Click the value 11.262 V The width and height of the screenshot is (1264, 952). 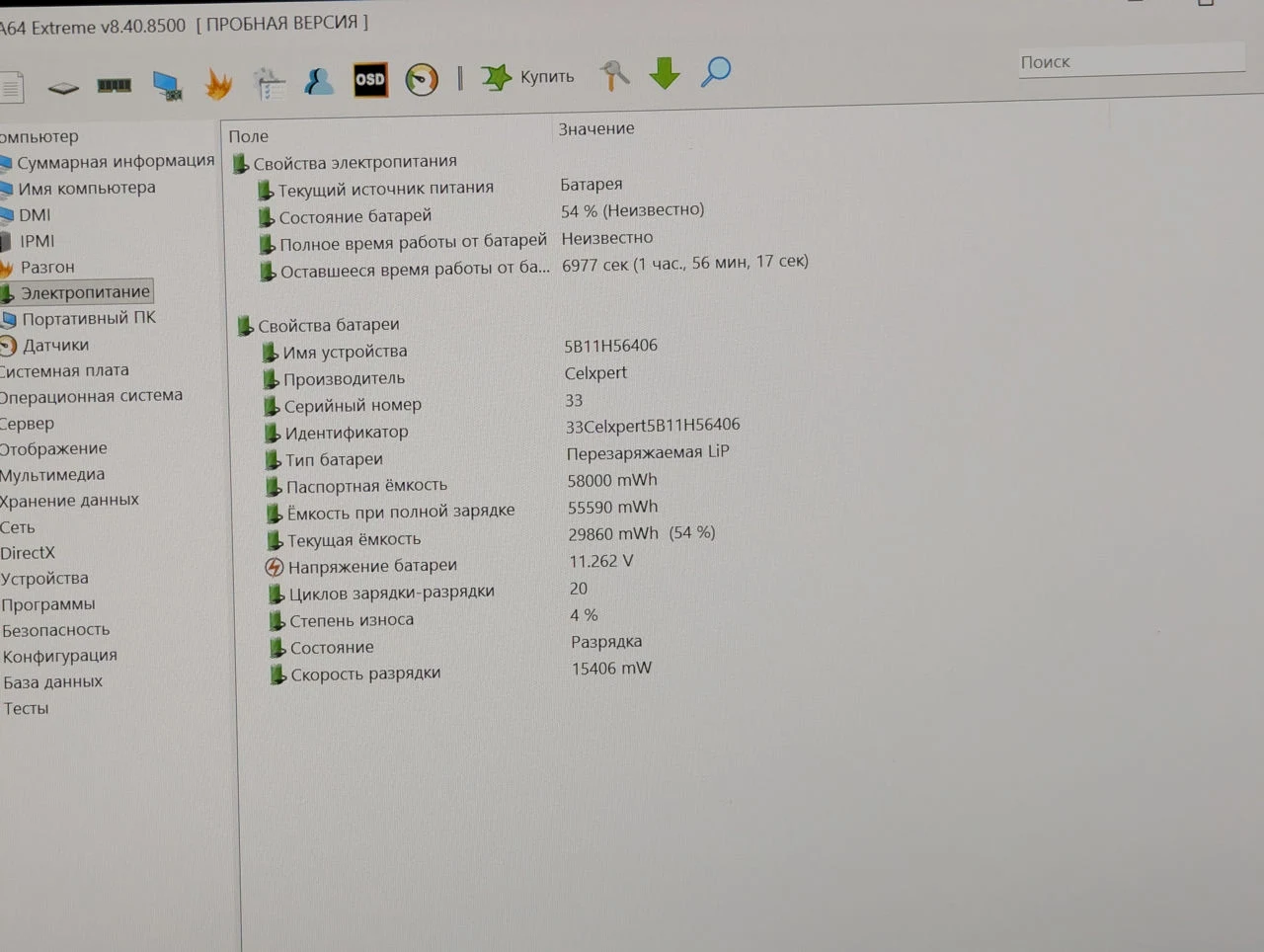point(601,561)
